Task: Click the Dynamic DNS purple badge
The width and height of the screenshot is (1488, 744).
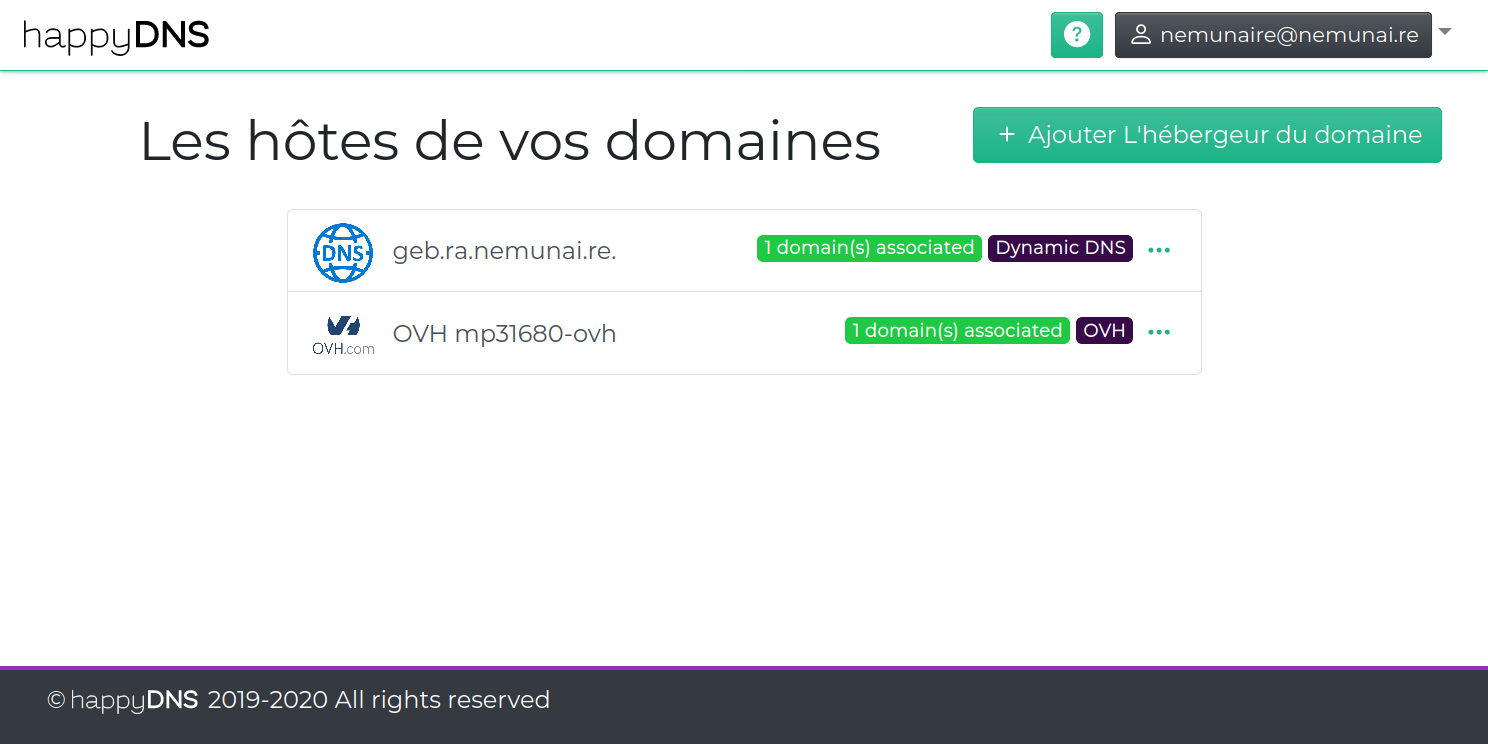Action: point(1060,248)
